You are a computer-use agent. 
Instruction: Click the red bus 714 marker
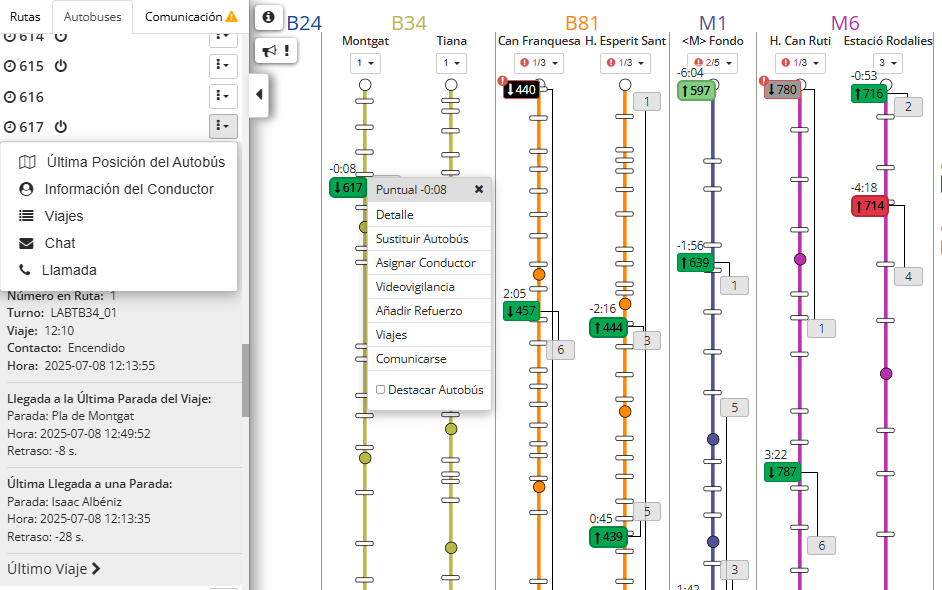coord(869,206)
